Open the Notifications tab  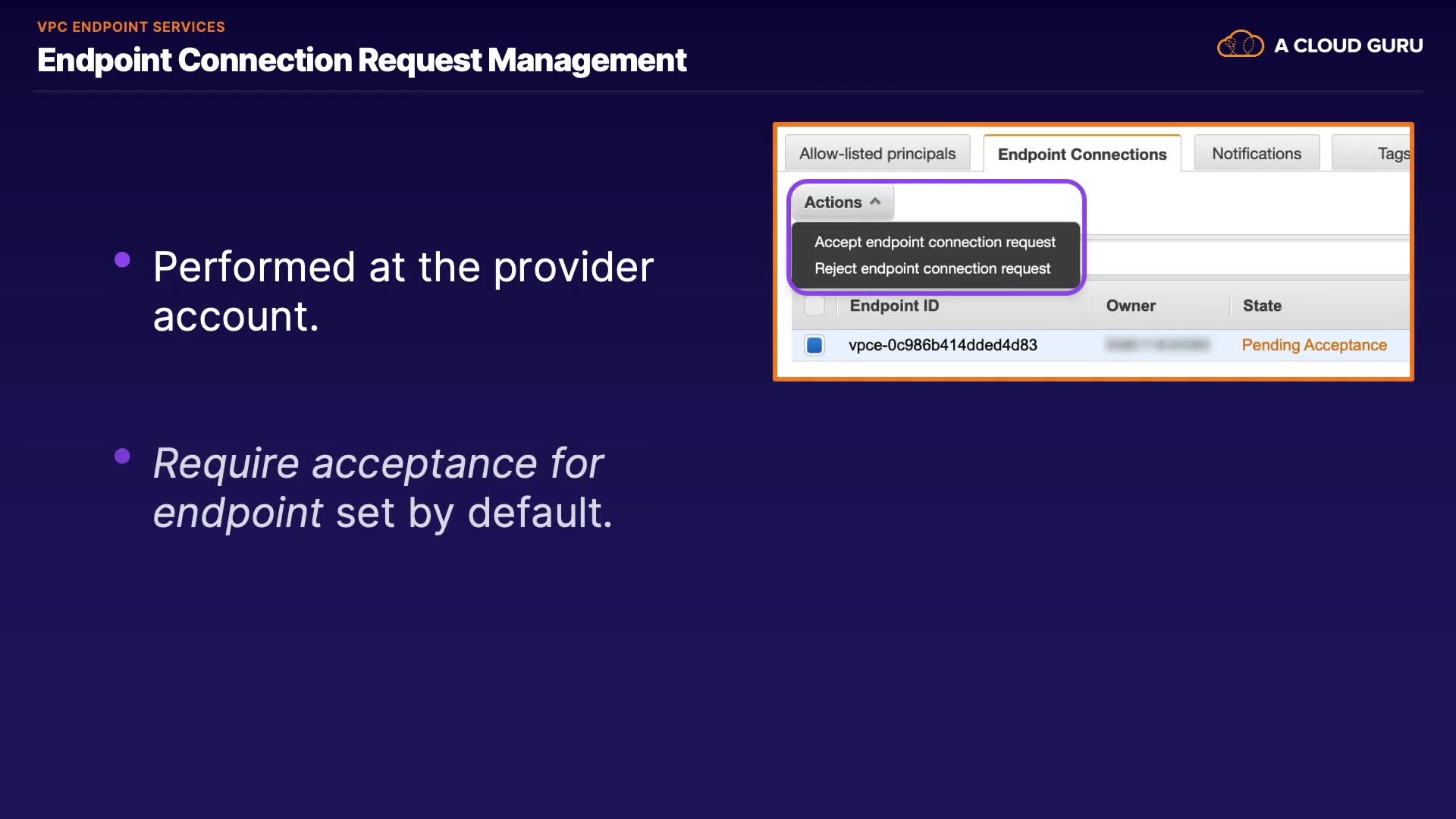pyautogui.click(x=1256, y=153)
